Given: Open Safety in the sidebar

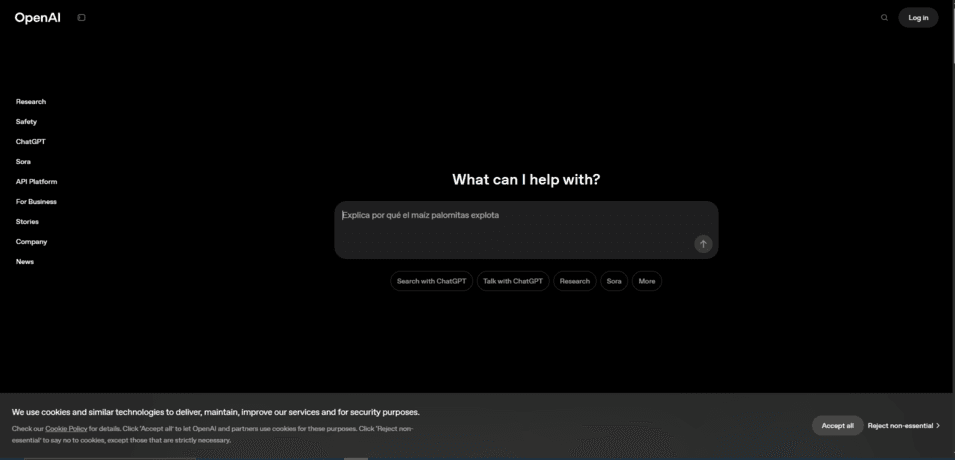Looking at the screenshot, I should (x=26, y=122).
